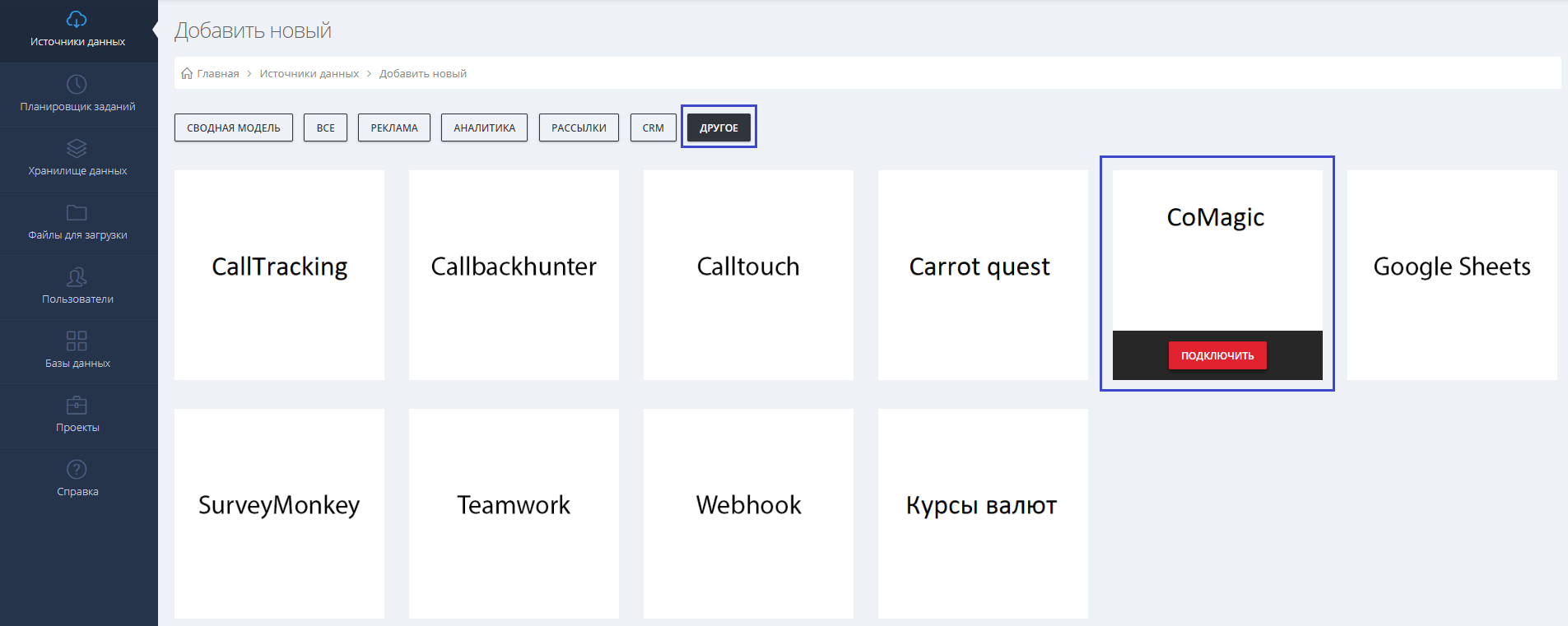The width and height of the screenshot is (1568, 626).
Task: Open Help question mark icon
Action: click(x=77, y=469)
